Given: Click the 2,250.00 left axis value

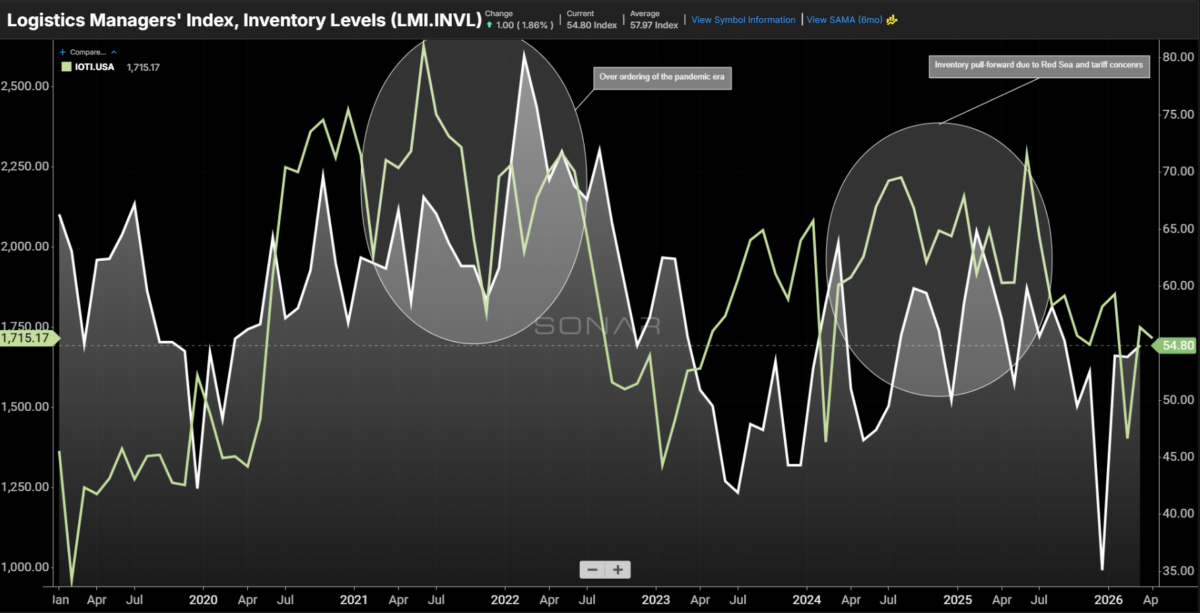Looking at the screenshot, I should pyautogui.click(x=25, y=166).
